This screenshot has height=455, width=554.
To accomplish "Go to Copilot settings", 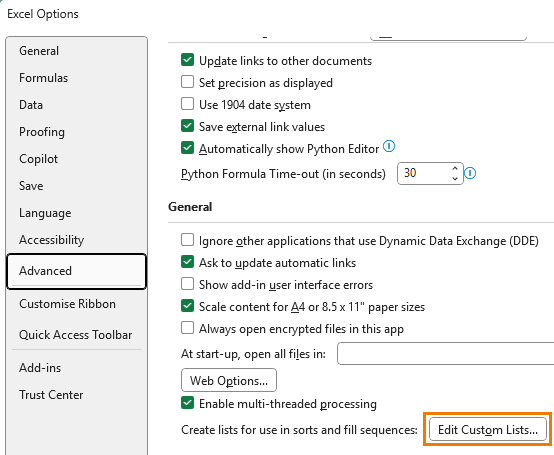I will [x=77, y=159].
